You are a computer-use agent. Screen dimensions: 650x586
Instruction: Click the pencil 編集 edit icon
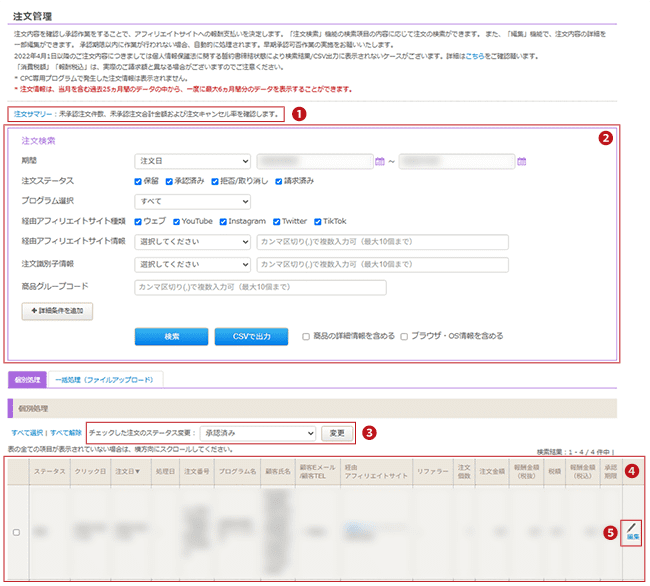632,531
